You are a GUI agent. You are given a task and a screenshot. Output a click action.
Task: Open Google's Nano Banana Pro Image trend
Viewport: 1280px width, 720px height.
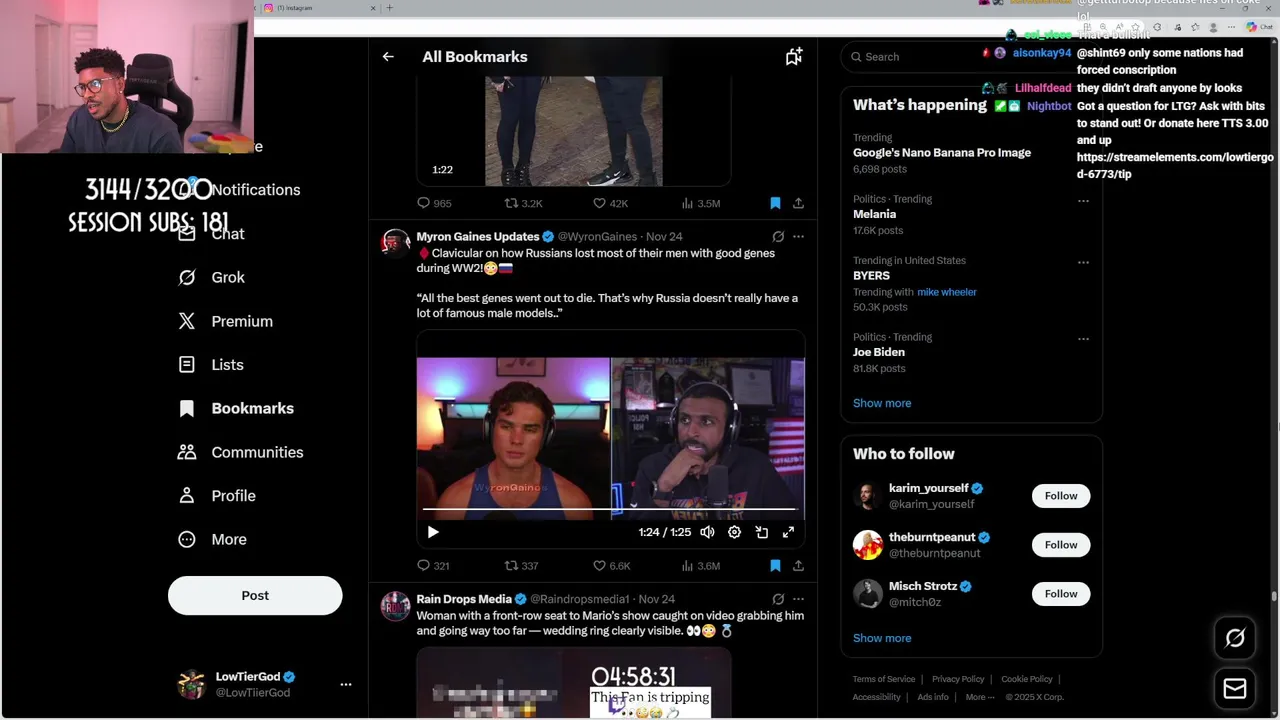[x=942, y=153]
